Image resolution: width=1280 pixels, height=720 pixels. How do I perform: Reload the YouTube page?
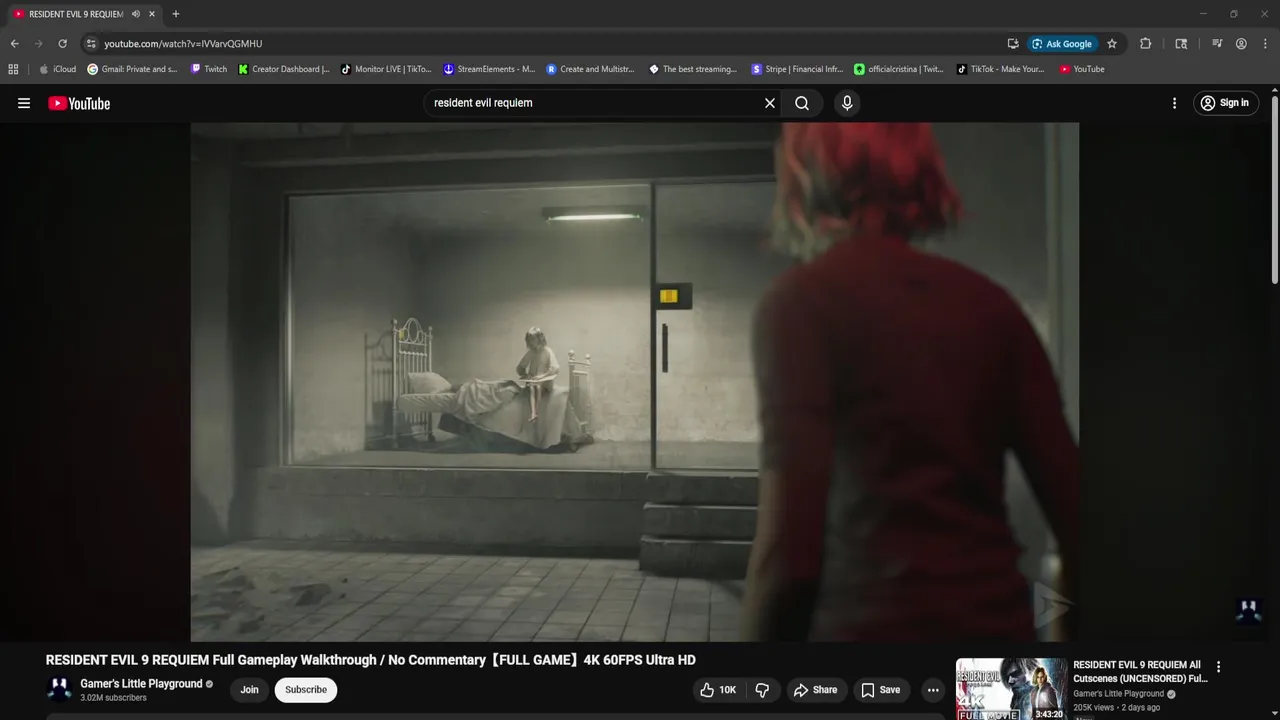[x=62, y=44]
